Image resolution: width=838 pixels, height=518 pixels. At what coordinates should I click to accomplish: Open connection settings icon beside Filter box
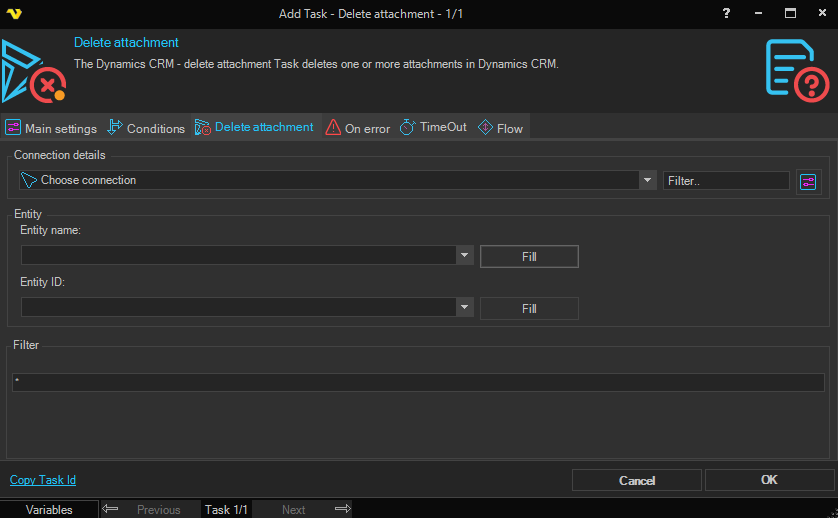click(808, 181)
